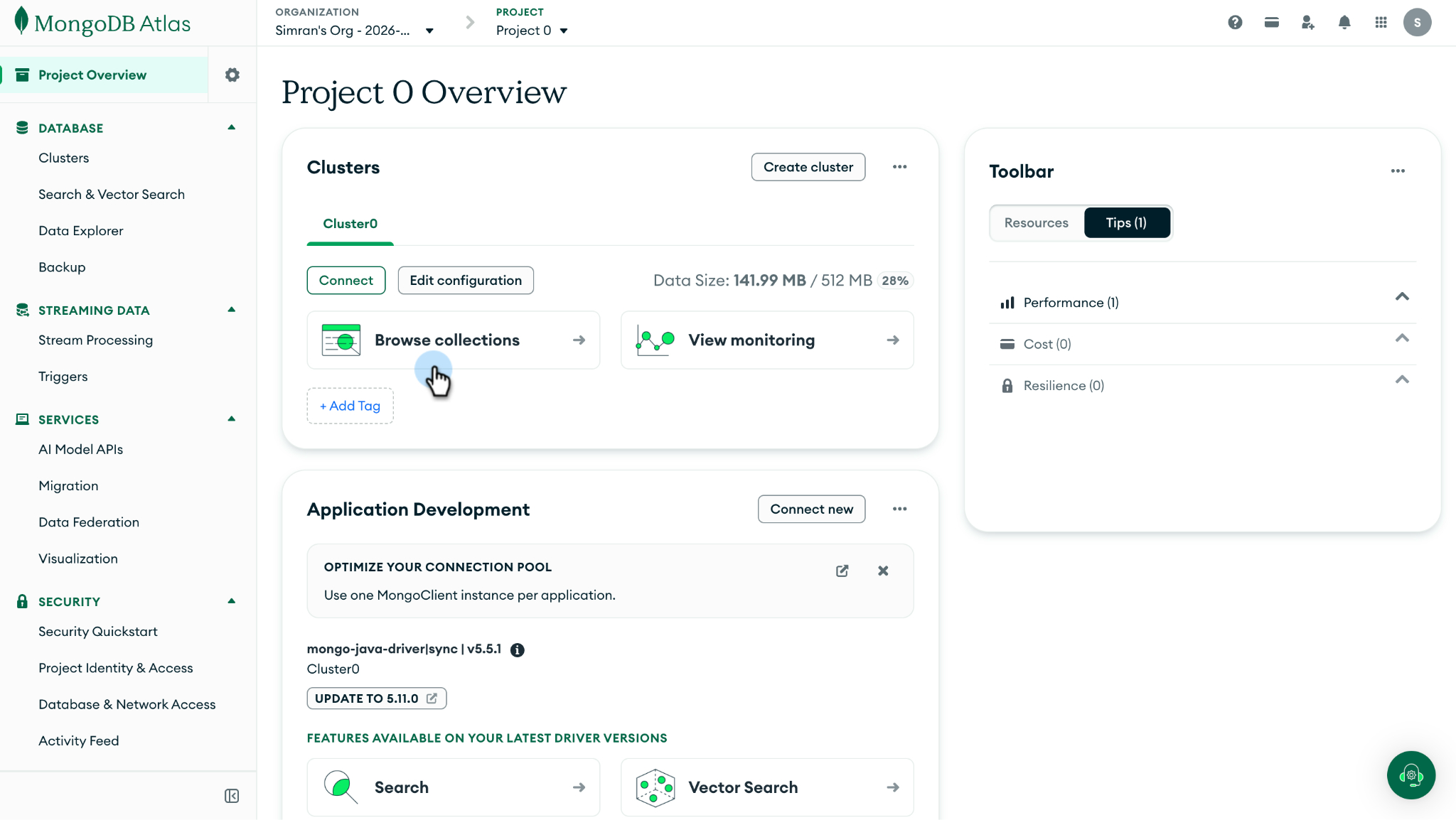The height and width of the screenshot is (820, 1456).
Task: Collapse the Performance (1) section
Action: (x=1402, y=297)
